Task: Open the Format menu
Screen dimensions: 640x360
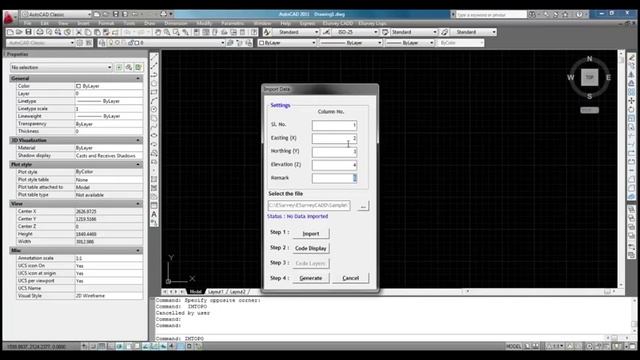Action: 106,23
